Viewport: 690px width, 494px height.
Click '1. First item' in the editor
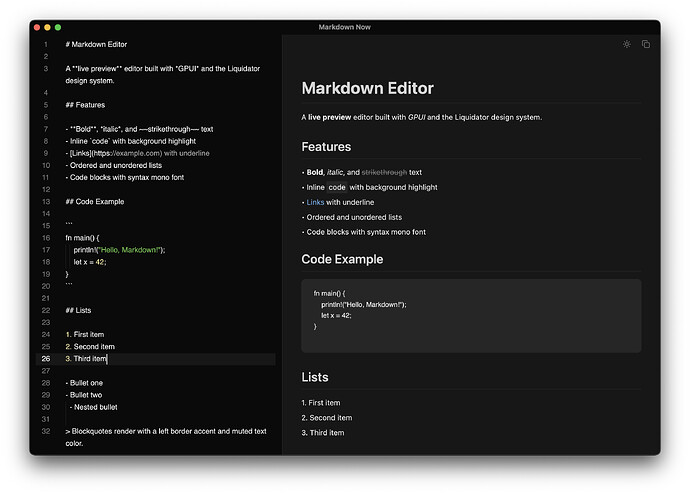(x=84, y=335)
